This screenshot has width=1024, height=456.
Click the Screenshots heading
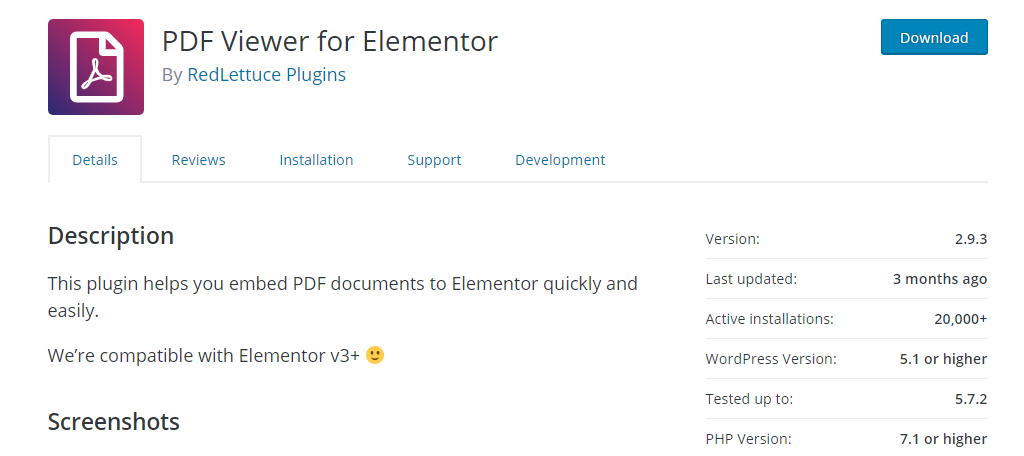coord(114,421)
